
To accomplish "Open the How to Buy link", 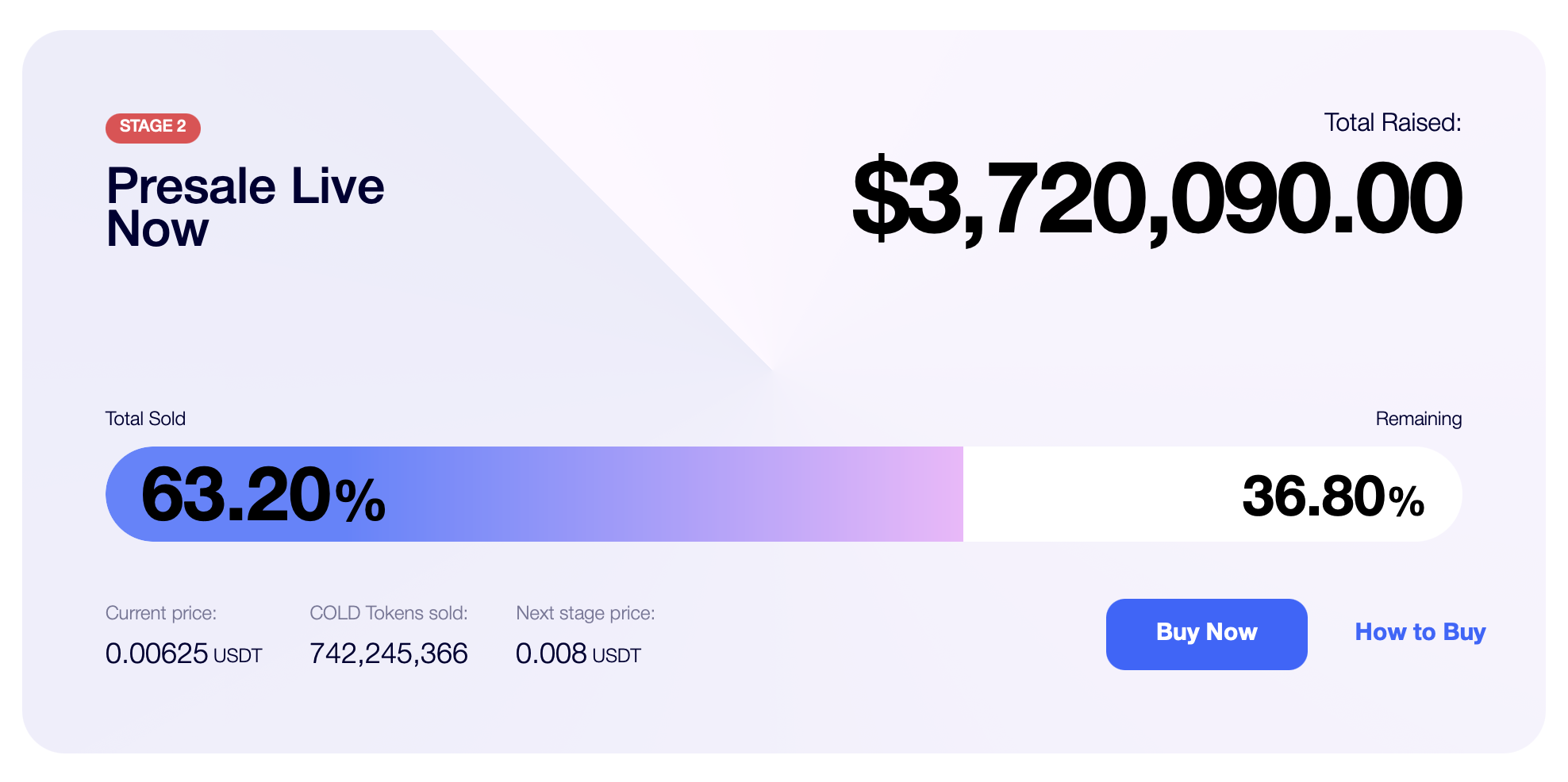I will pos(1420,633).
